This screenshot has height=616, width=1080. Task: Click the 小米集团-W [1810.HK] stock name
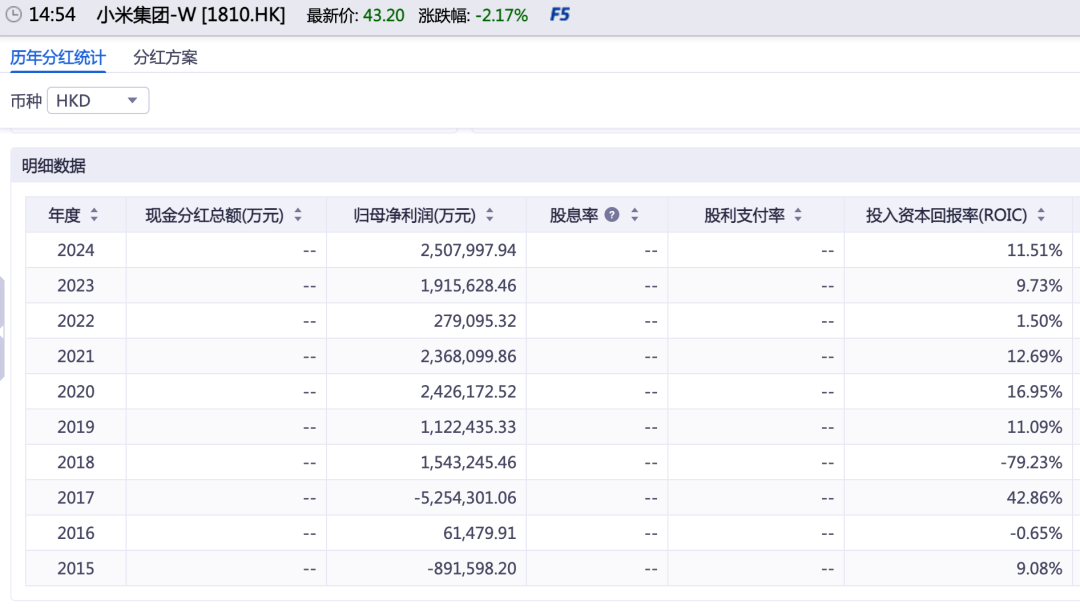tap(190, 16)
